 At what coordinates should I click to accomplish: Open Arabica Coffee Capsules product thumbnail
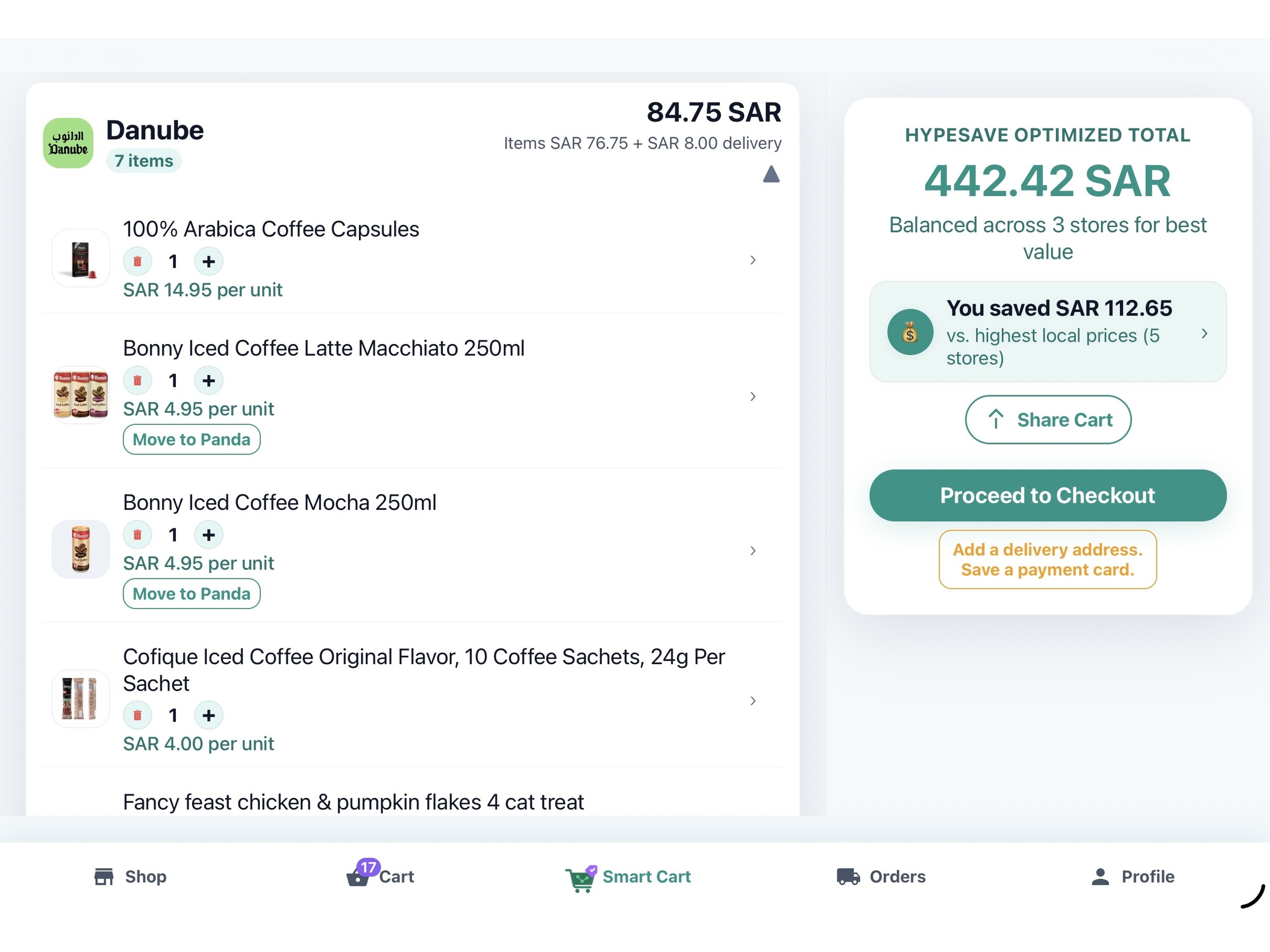coord(80,258)
